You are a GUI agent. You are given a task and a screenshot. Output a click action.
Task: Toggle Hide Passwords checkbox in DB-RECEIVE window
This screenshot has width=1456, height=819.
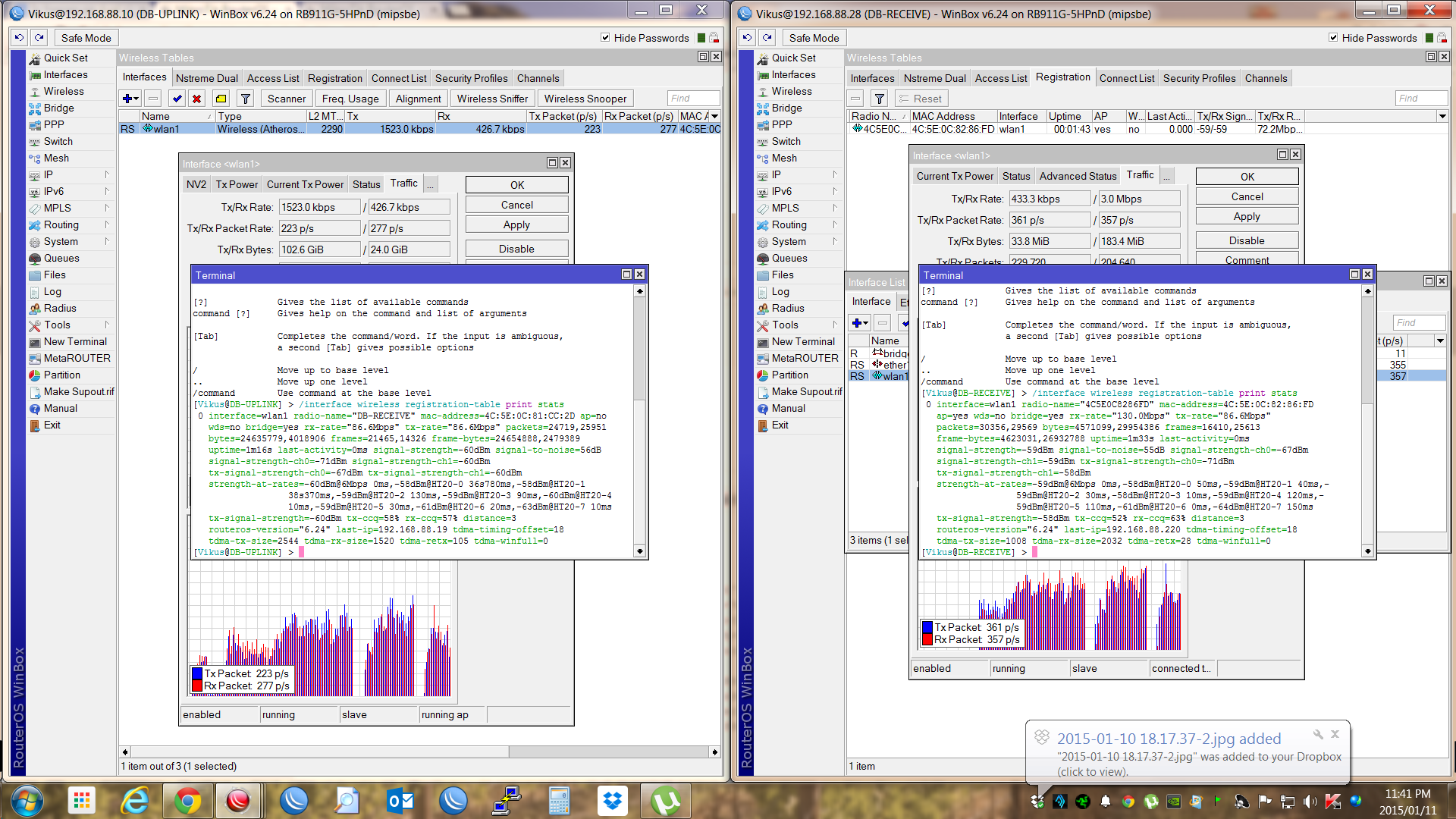(1333, 37)
